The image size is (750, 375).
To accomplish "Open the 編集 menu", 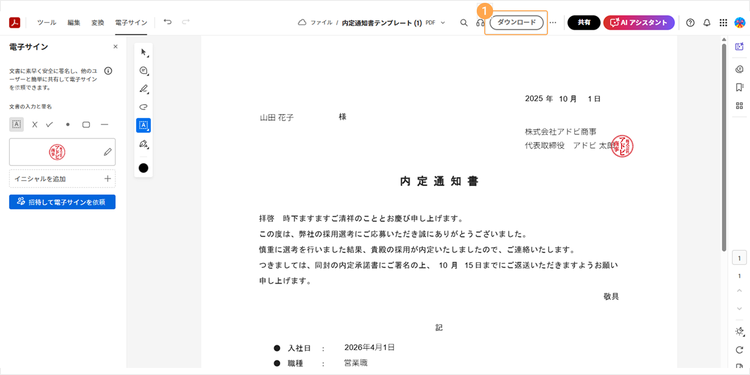I will pyautogui.click(x=74, y=22).
